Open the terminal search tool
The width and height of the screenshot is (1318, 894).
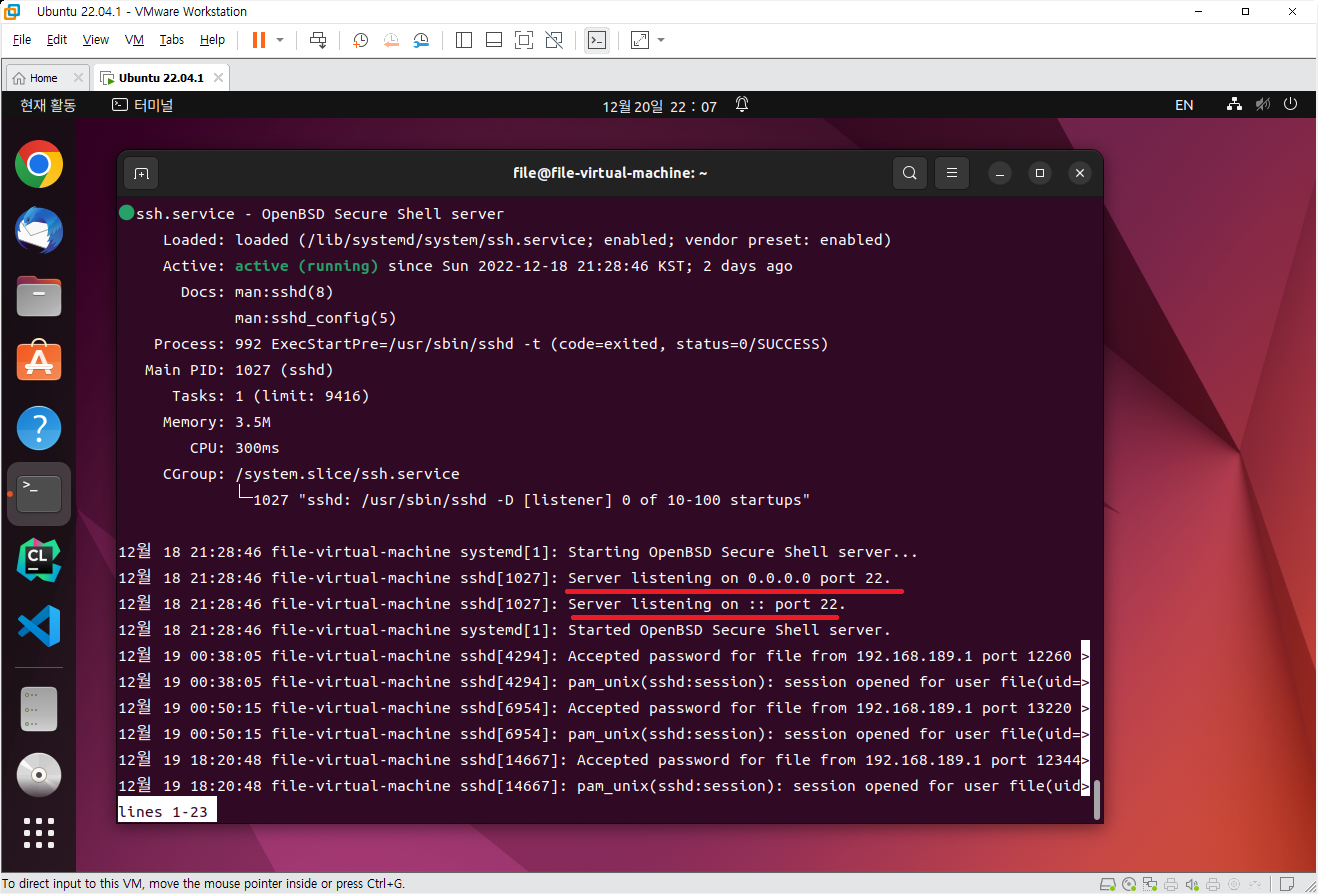pyautogui.click(x=909, y=173)
